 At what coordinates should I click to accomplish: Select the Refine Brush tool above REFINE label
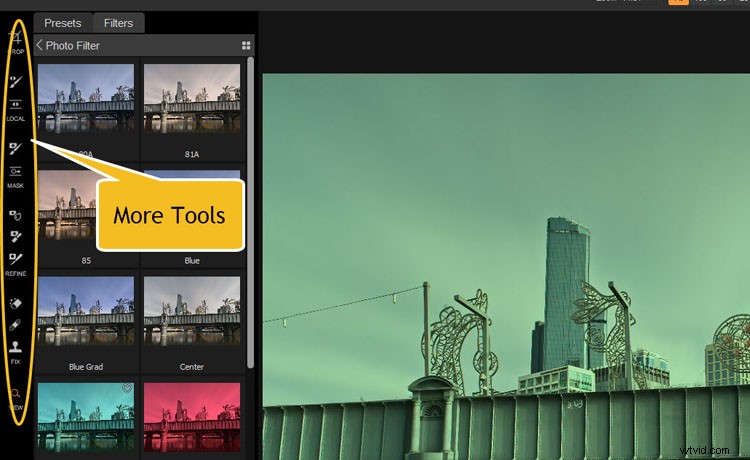click(x=15, y=259)
